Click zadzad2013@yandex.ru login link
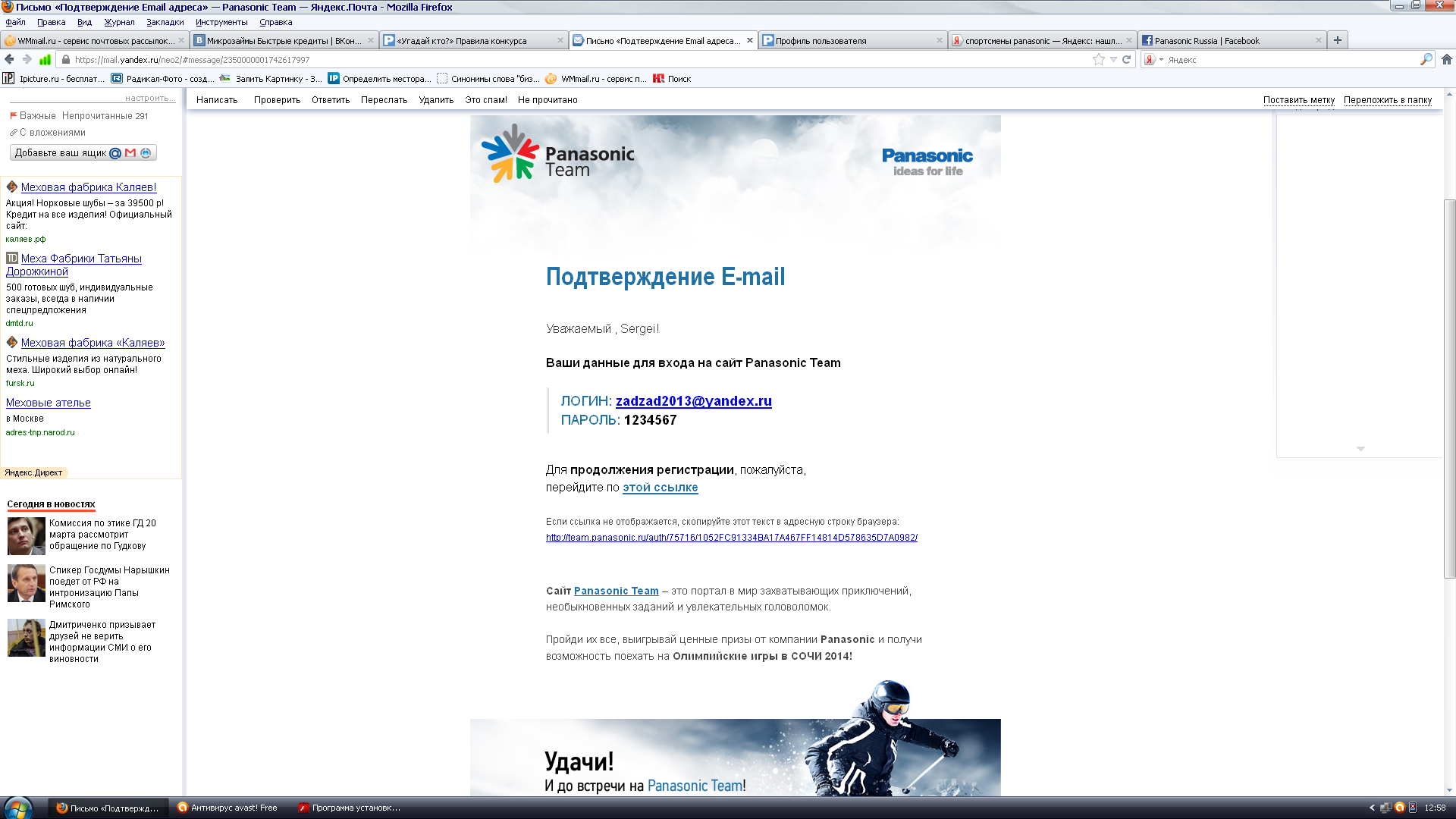 tap(693, 401)
